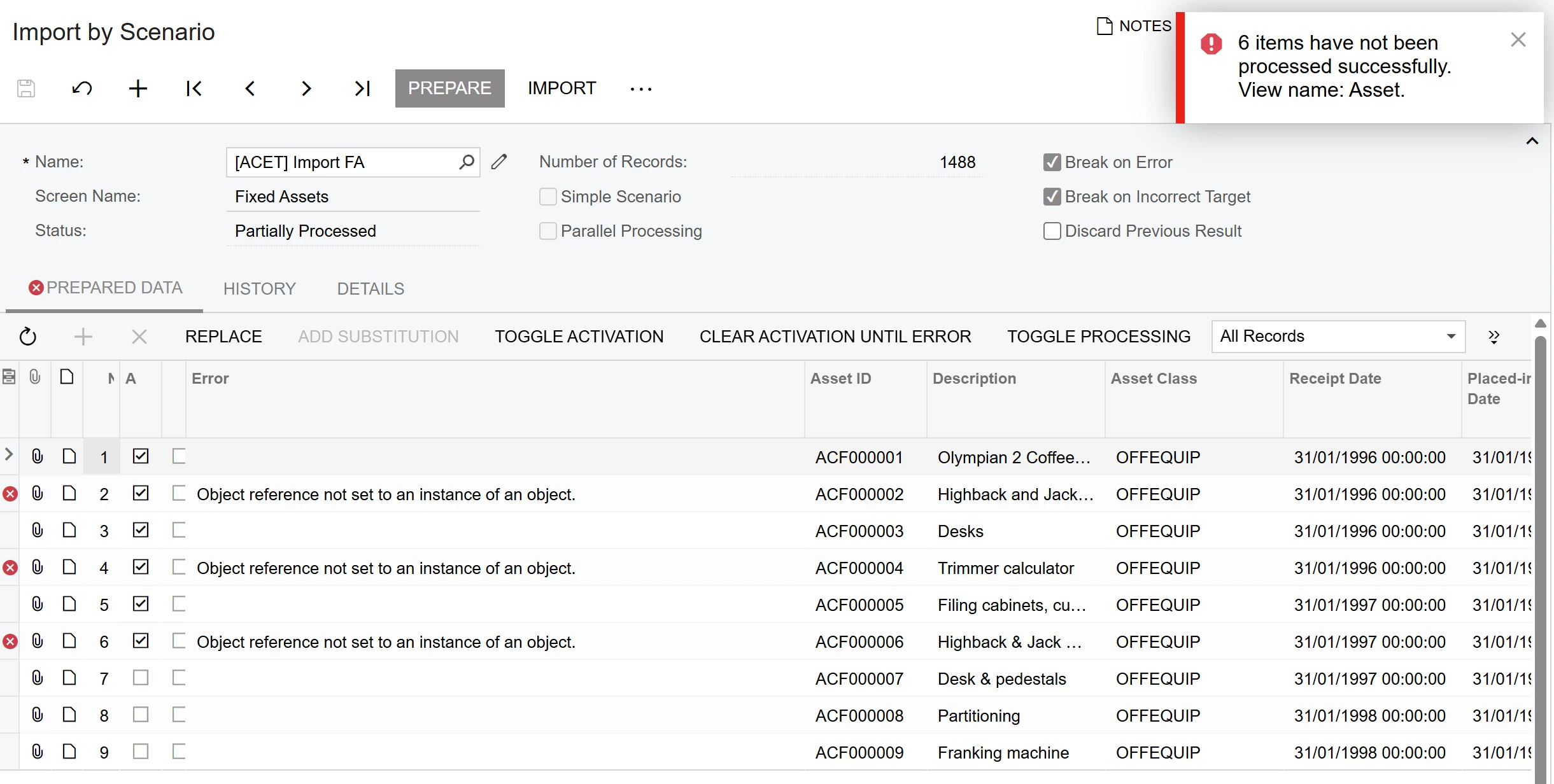The width and height of the screenshot is (1554, 784).
Task: Click the Add New Record plus icon
Action: click(138, 88)
